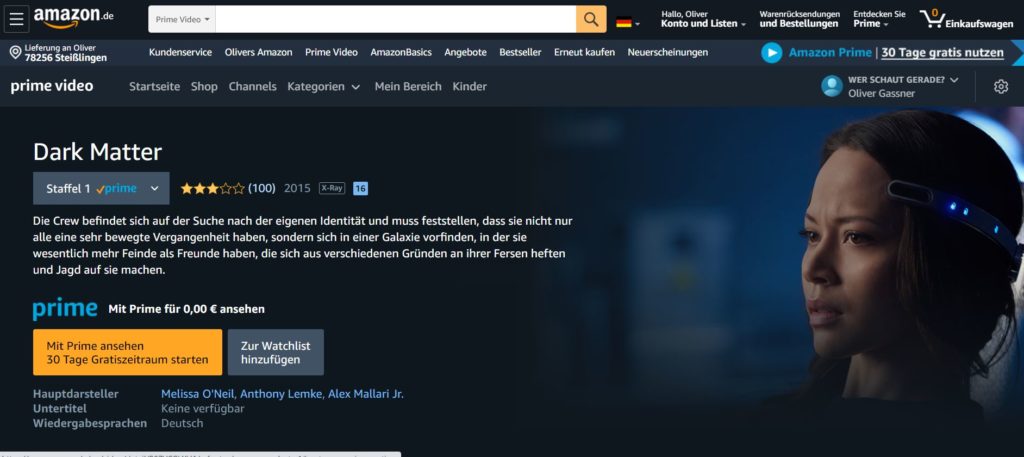Click the (100) reviews count

pos(262,188)
